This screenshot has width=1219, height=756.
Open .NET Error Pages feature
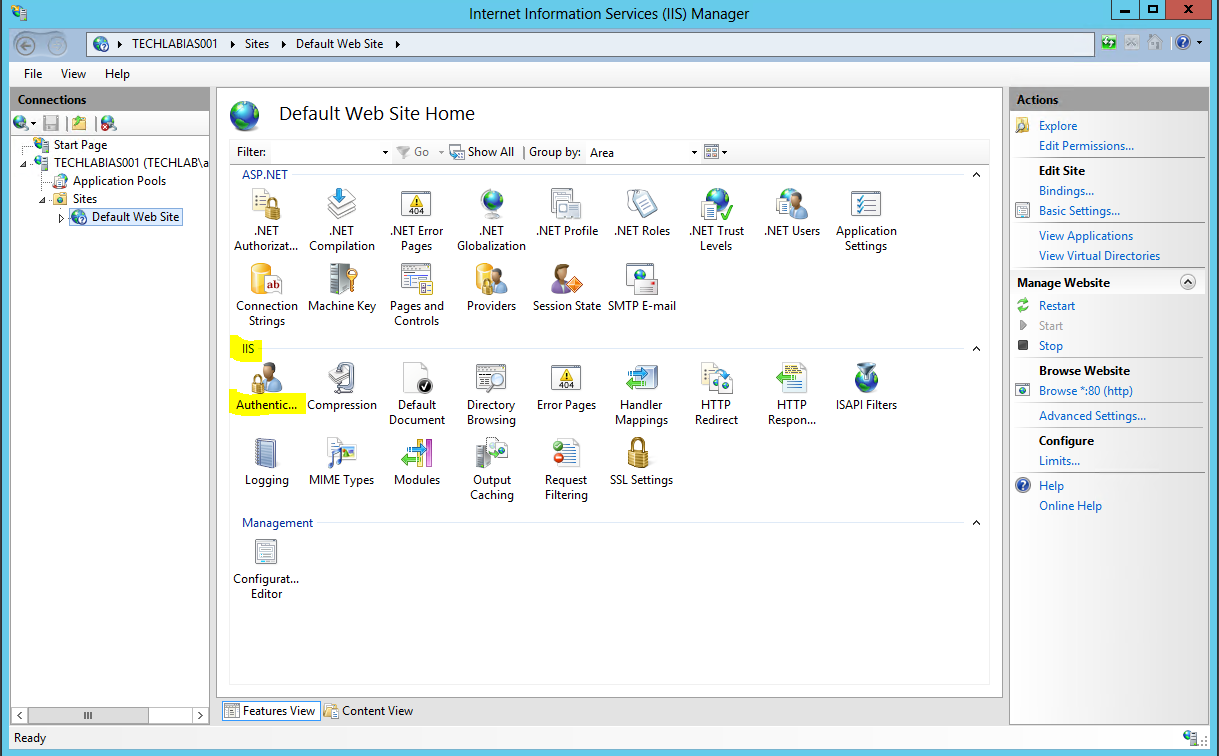(x=416, y=220)
